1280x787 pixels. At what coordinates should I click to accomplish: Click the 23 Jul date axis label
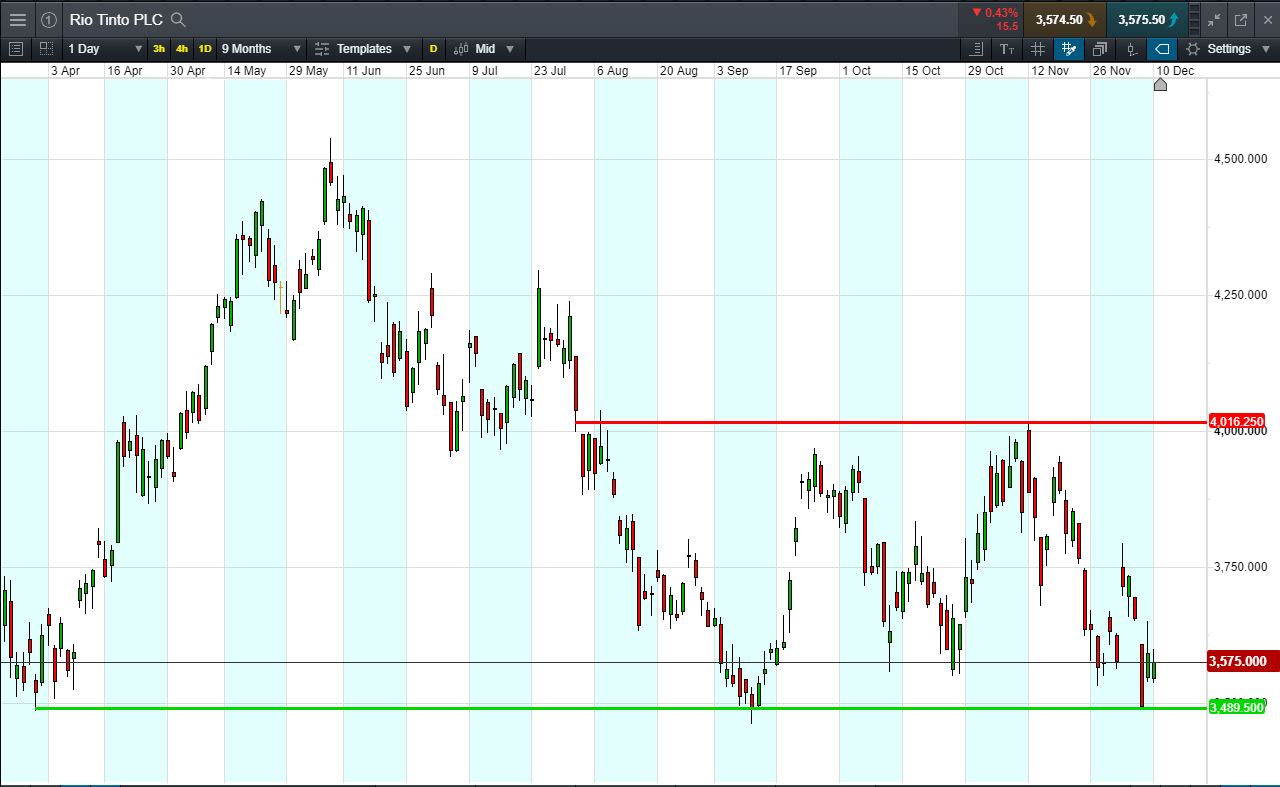pos(550,71)
